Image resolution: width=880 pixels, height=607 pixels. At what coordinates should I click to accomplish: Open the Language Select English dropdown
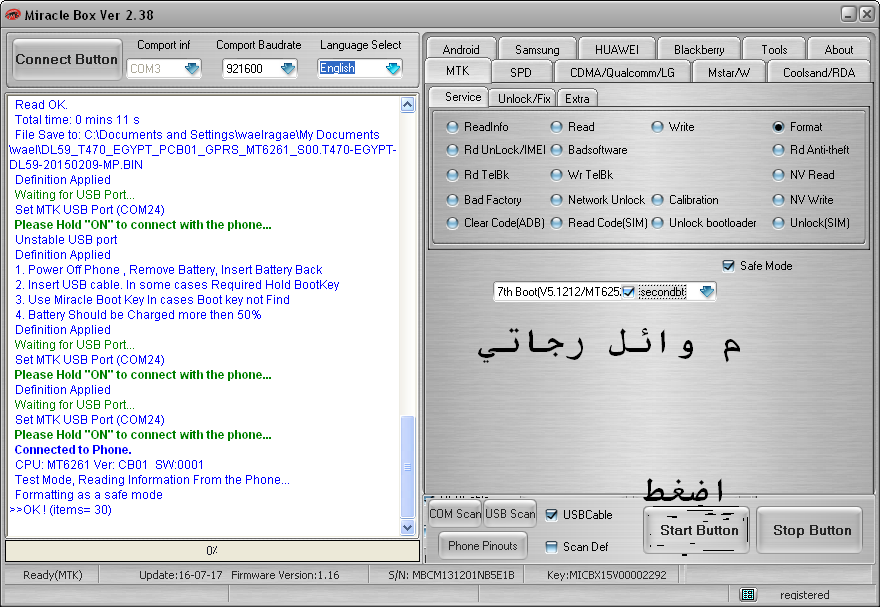(x=393, y=68)
